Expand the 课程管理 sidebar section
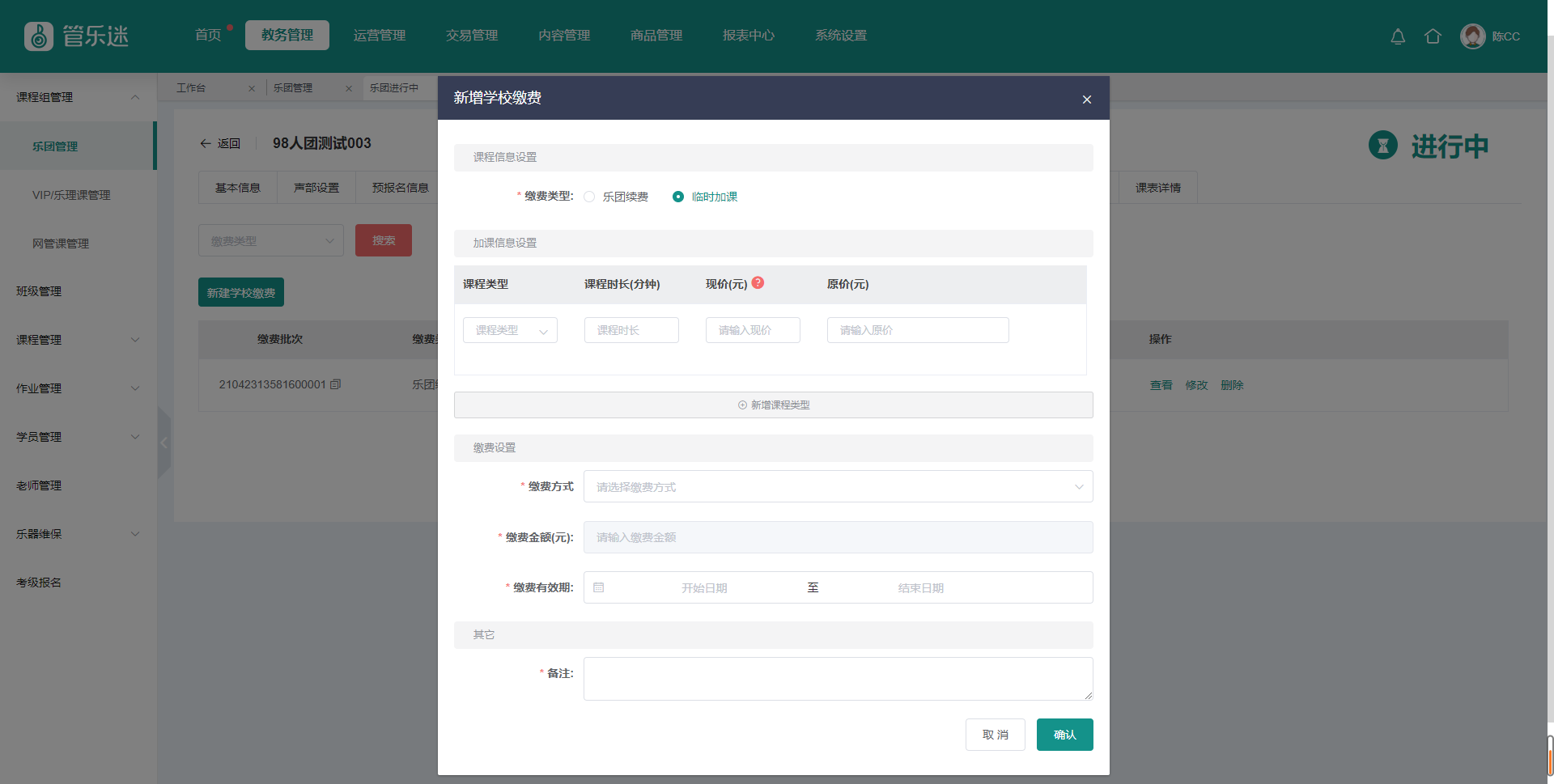1554x784 pixels. click(78, 340)
